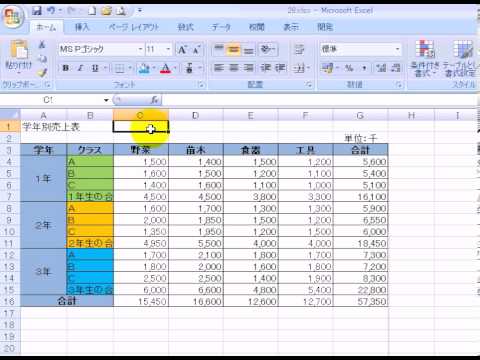Open the Data (データ) tab
The image size is (480, 360).
click(x=221, y=27)
